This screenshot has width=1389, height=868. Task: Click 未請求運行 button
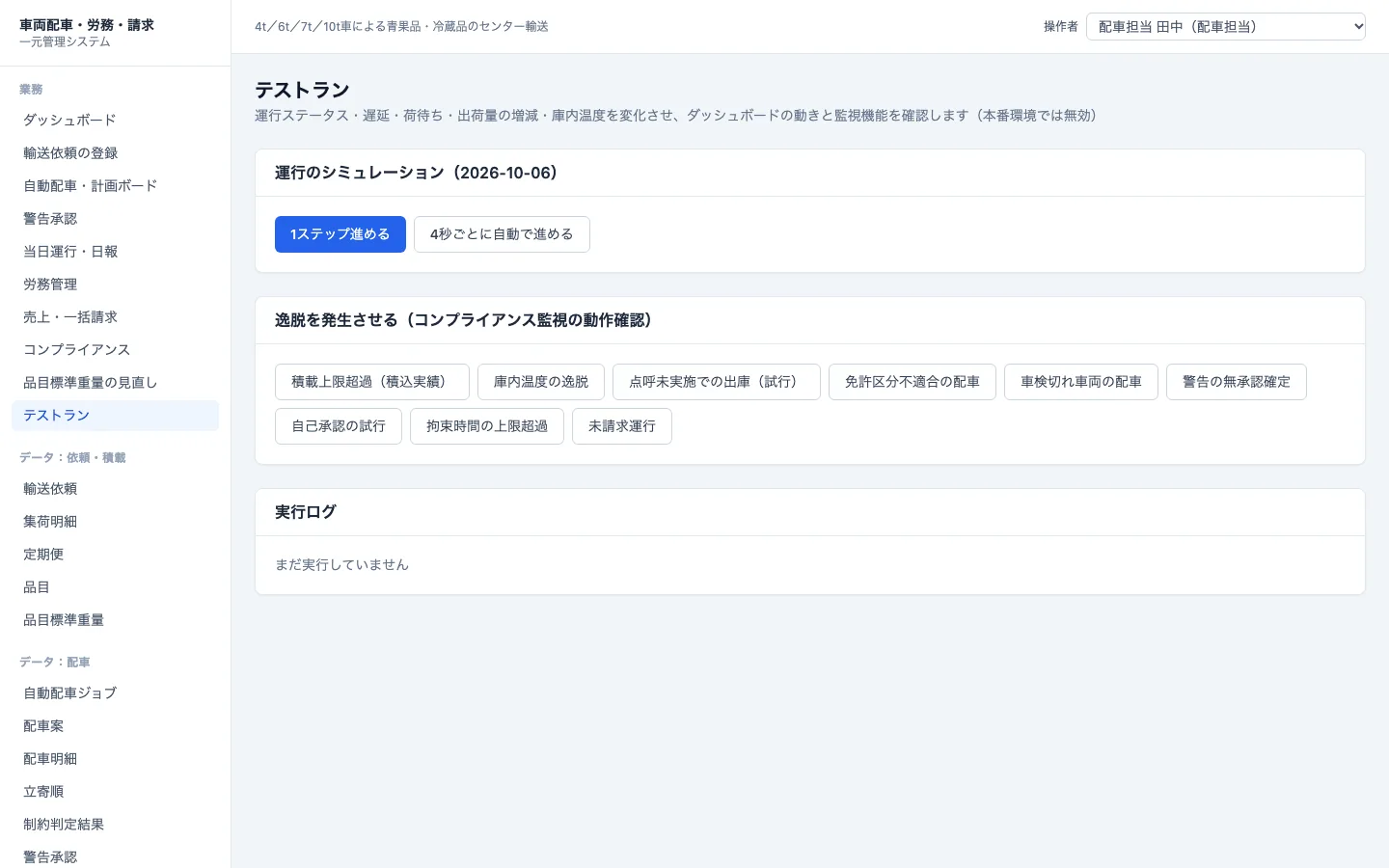point(622,426)
